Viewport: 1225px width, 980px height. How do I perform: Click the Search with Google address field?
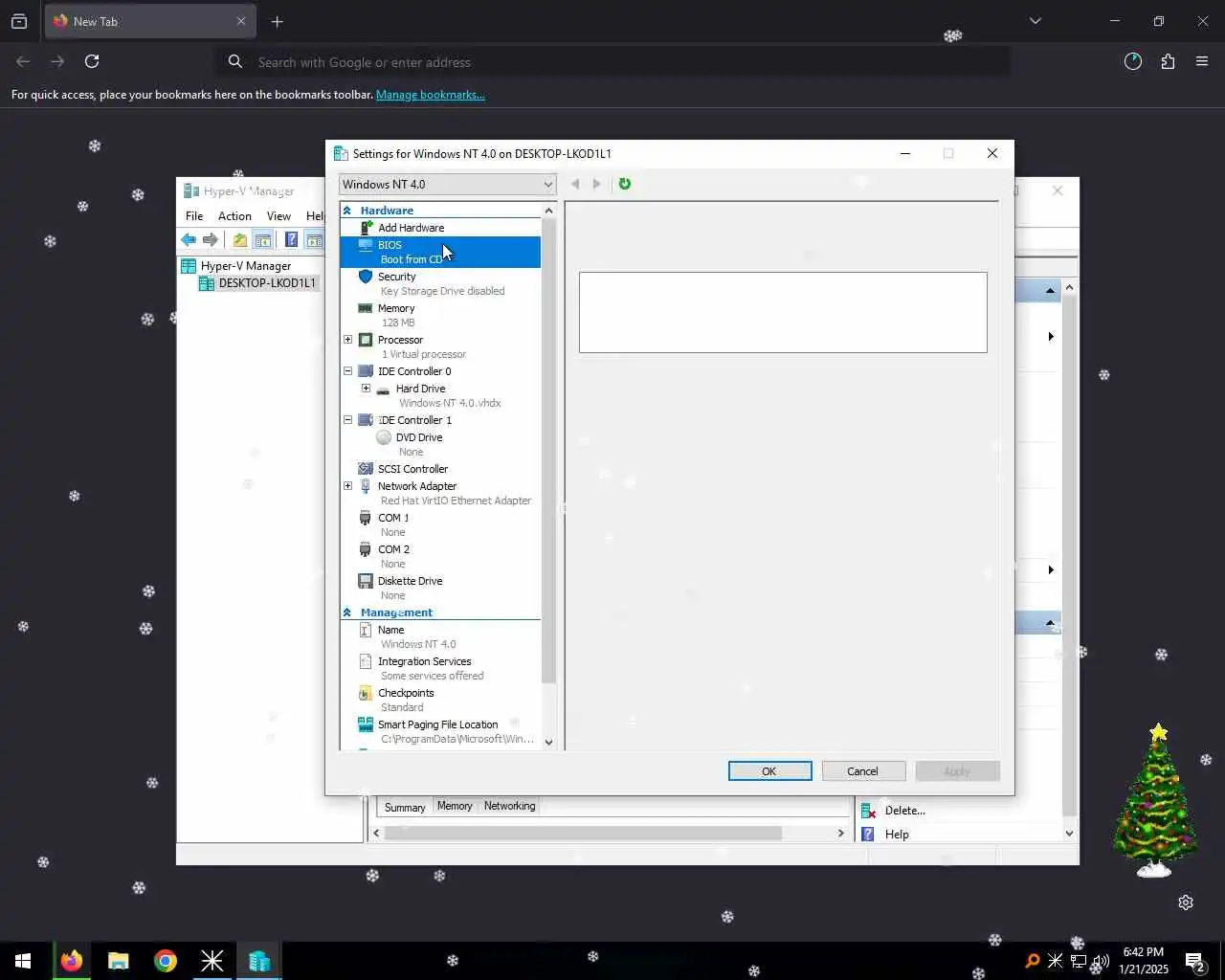click(x=612, y=62)
